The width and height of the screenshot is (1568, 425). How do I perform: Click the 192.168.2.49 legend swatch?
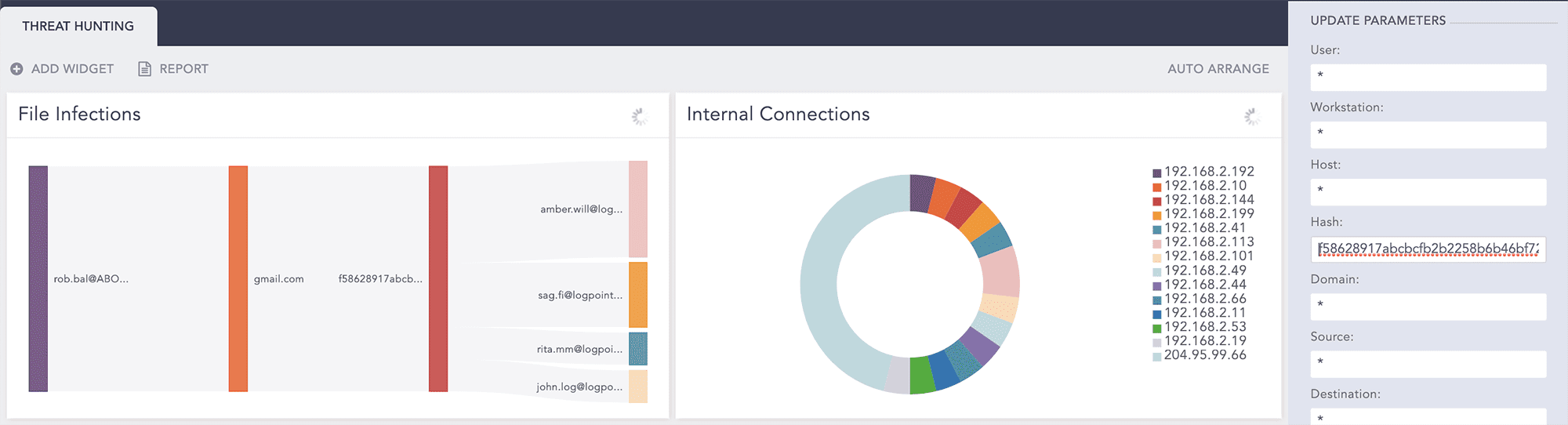(x=1157, y=272)
